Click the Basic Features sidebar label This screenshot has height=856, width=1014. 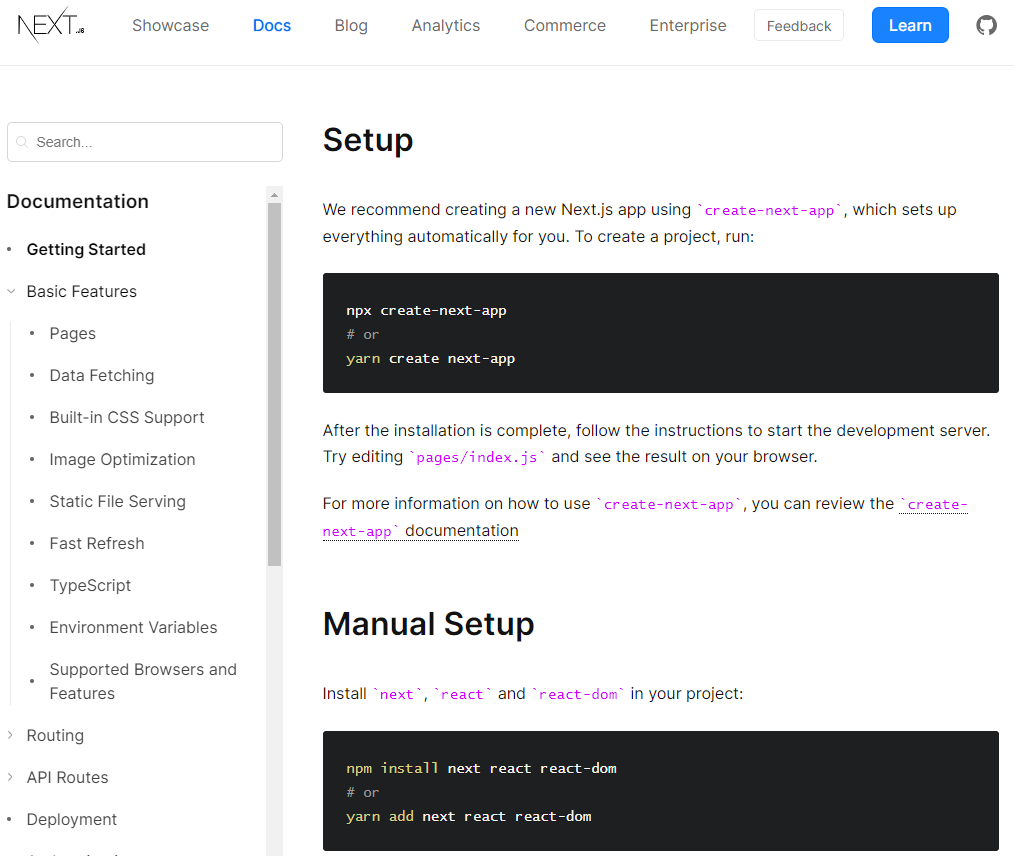(x=81, y=292)
